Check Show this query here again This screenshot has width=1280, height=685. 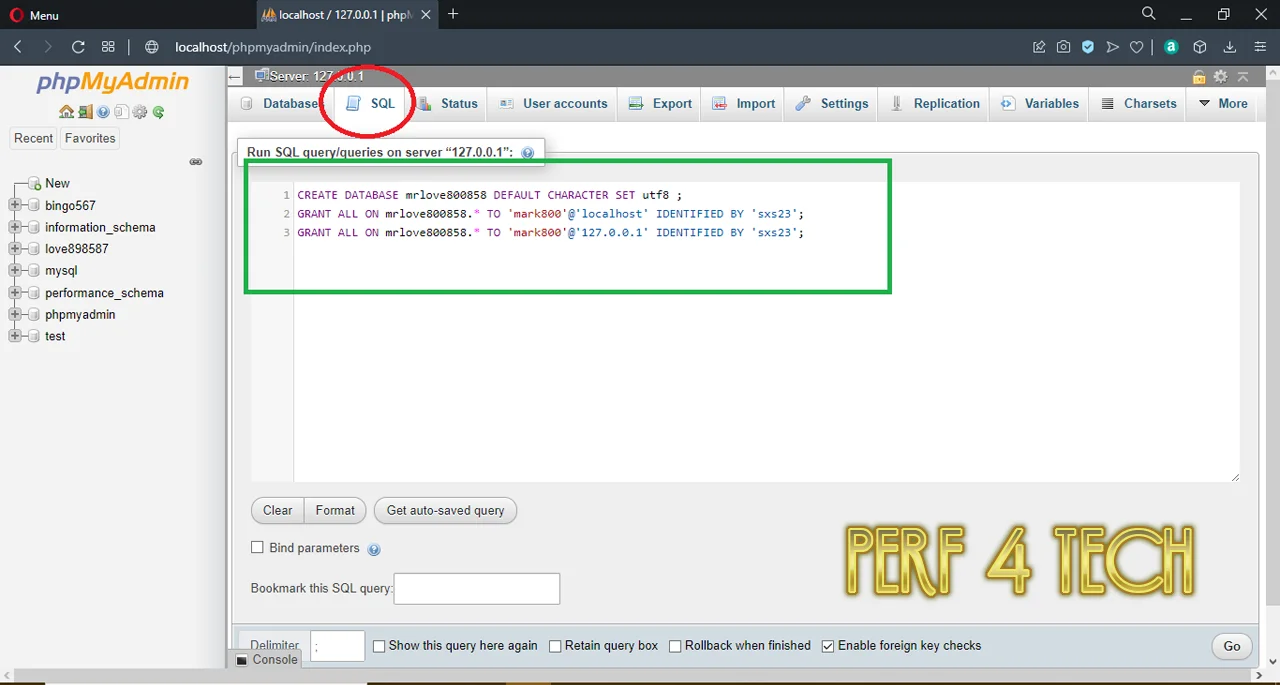[x=379, y=646]
